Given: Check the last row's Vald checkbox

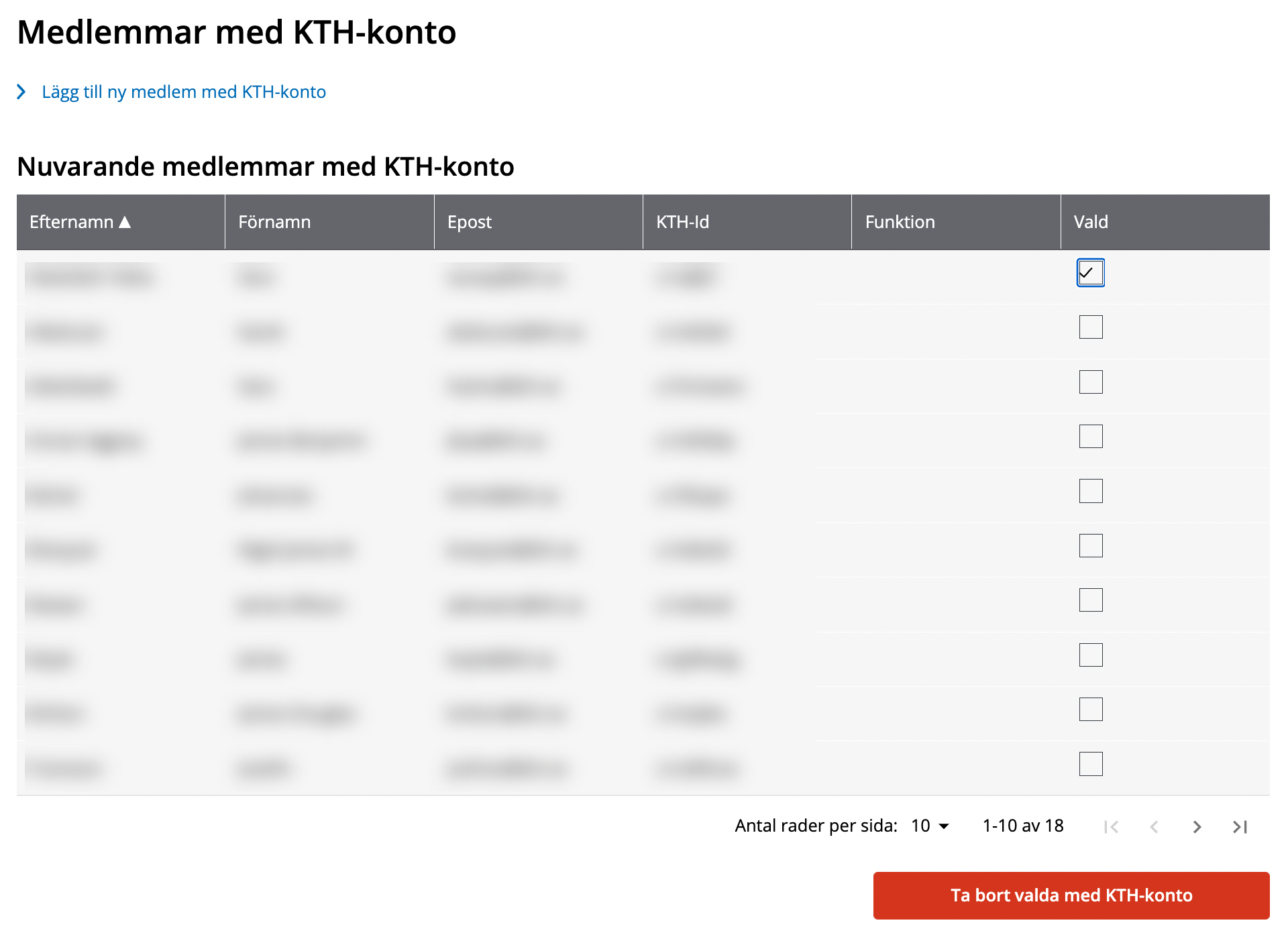Looking at the screenshot, I should (1091, 764).
